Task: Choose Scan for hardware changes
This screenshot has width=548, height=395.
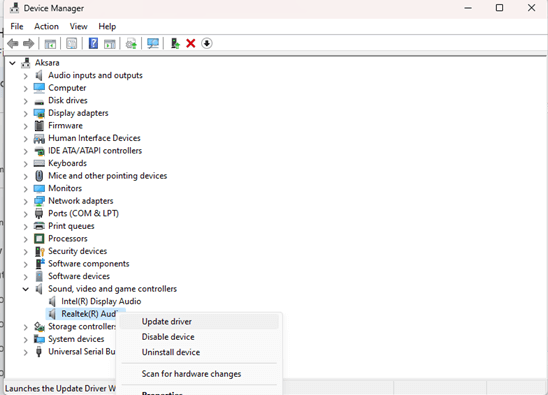Action: [199, 374]
